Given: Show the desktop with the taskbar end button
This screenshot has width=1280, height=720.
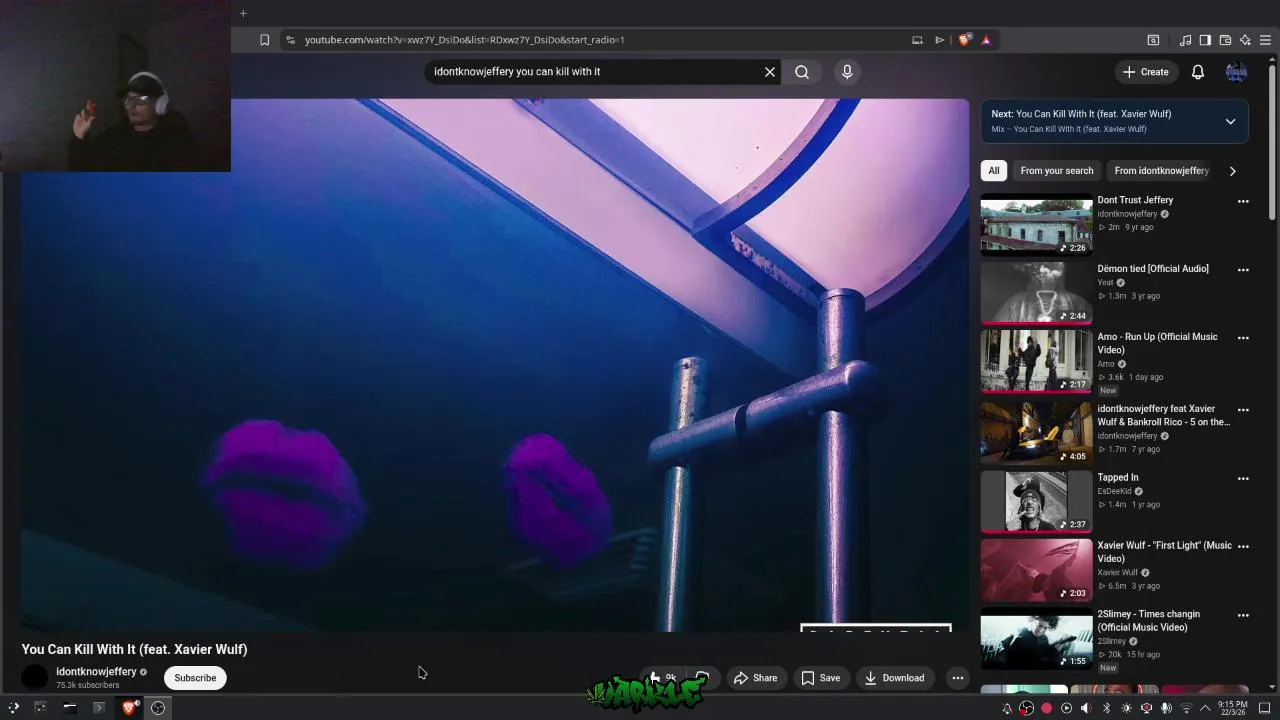Looking at the screenshot, I should (1264, 709).
